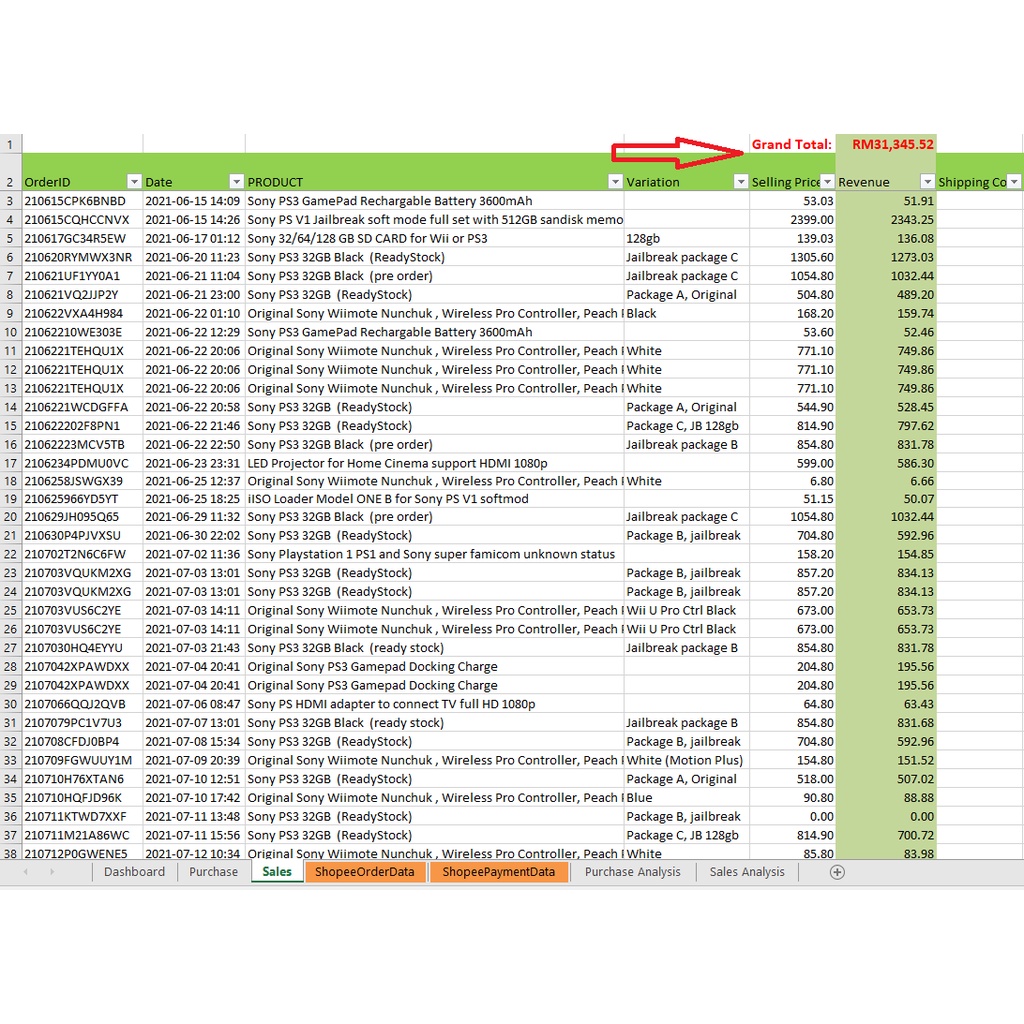Select product cell Sony Playstation 1 PS1 famicom
Viewport: 1024px width, 1024px height.
pyautogui.click(x=434, y=554)
